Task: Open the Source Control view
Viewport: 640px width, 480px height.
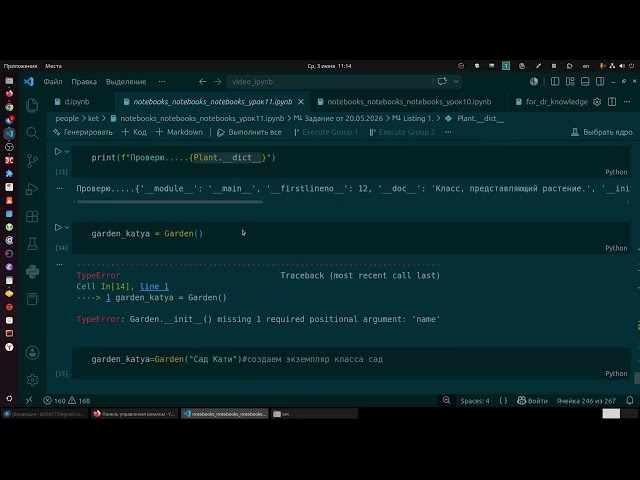Action: (x=32, y=160)
